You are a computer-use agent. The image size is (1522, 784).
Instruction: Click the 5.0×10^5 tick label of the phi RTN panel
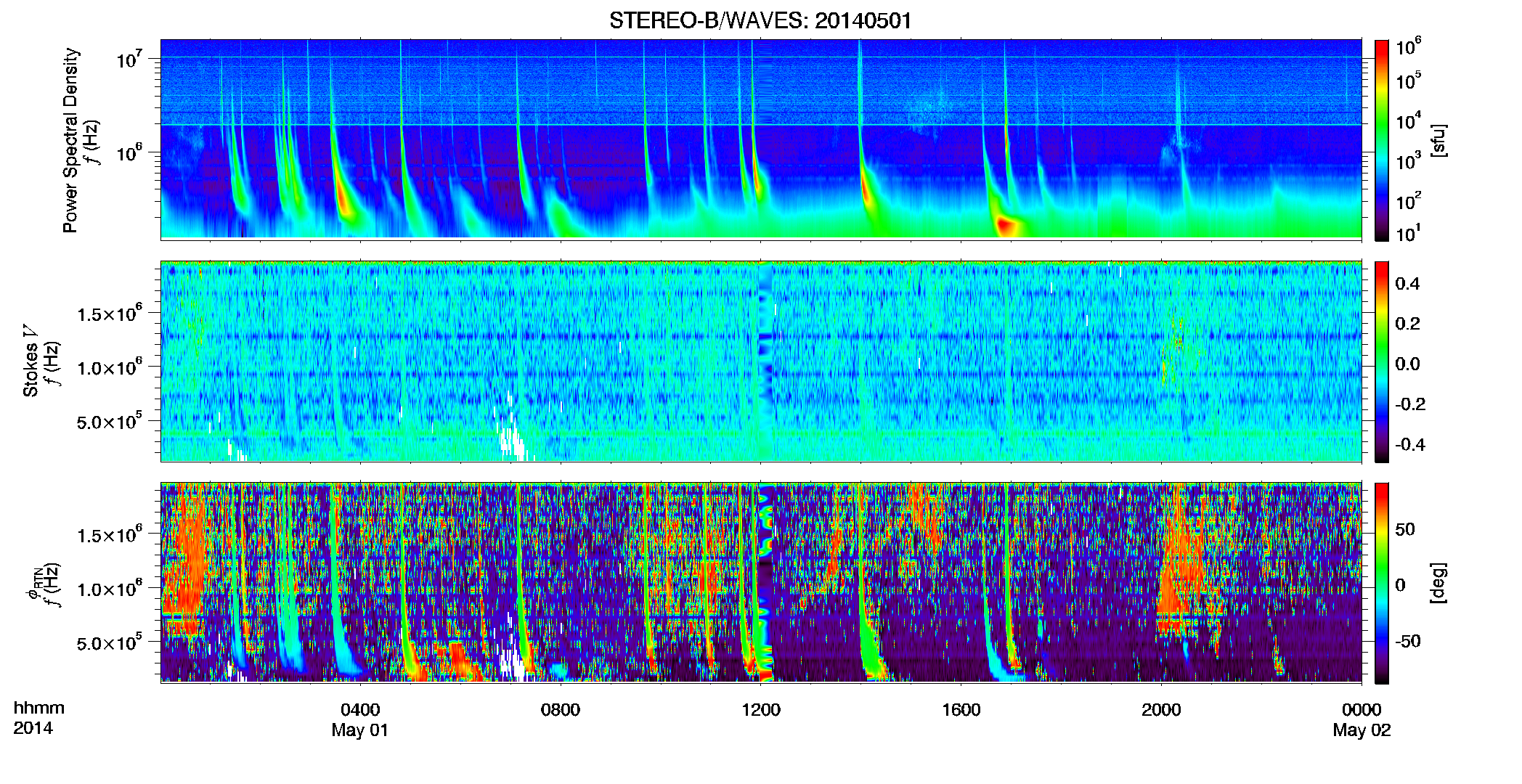[x=109, y=643]
